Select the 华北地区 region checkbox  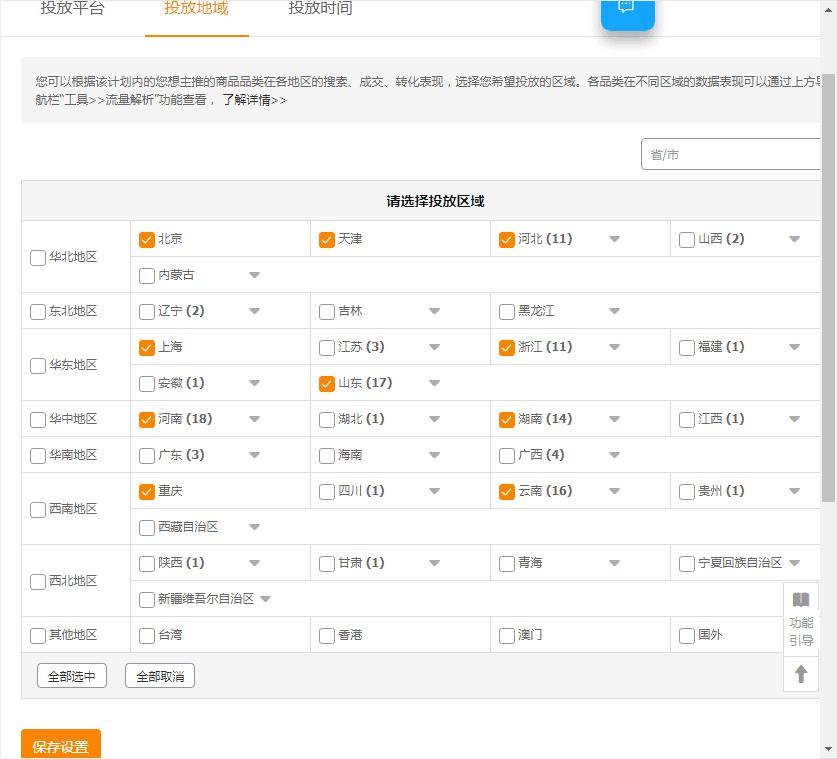tap(38, 257)
